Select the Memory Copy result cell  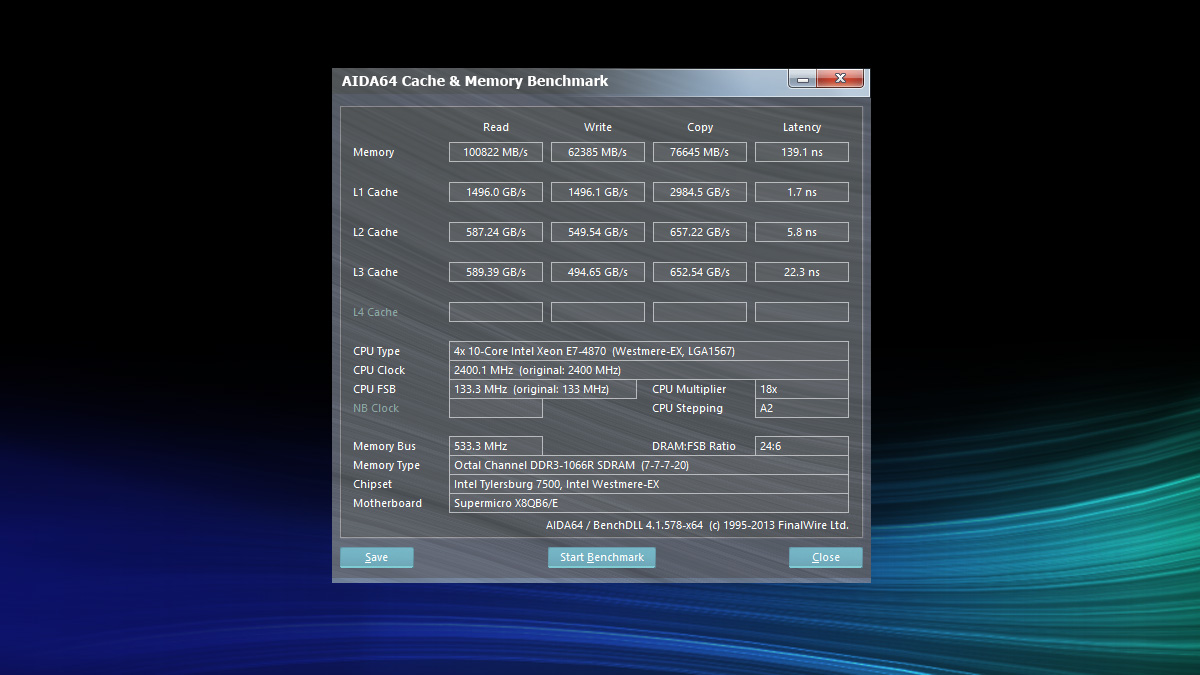tap(699, 152)
